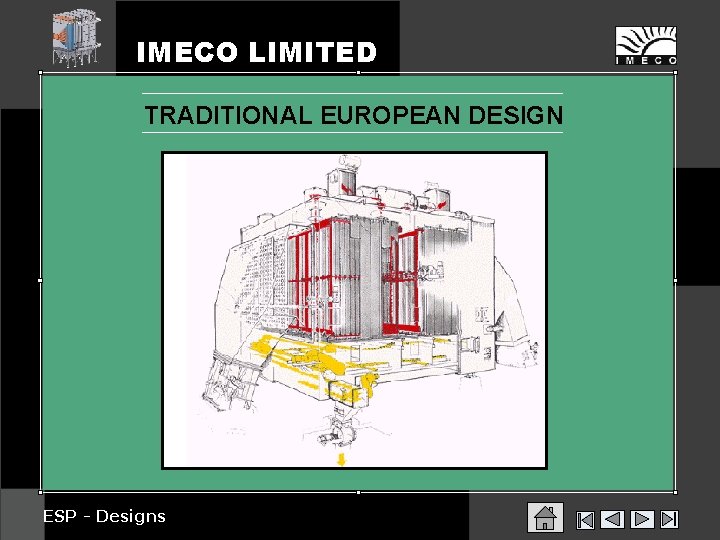Jump to the first slide button
This screenshot has height=540, width=720.
pos(585,520)
